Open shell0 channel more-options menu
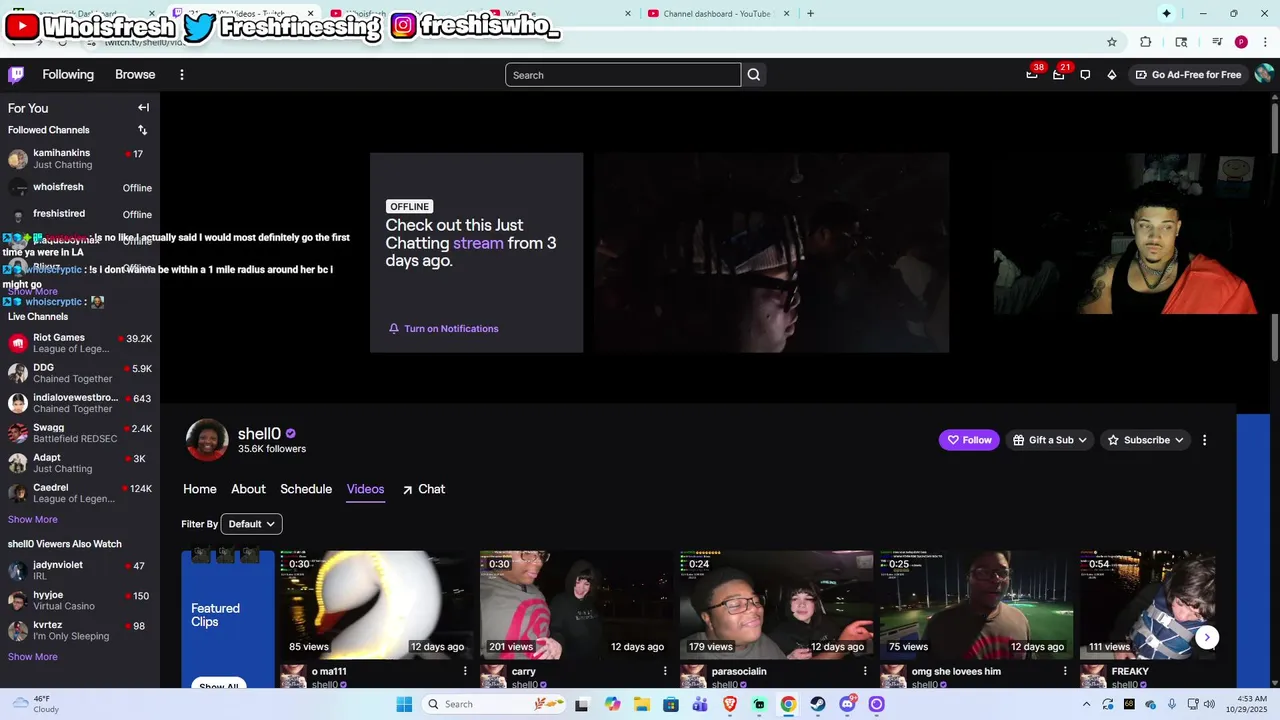The height and width of the screenshot is (720, 1280). (1204, 440)
